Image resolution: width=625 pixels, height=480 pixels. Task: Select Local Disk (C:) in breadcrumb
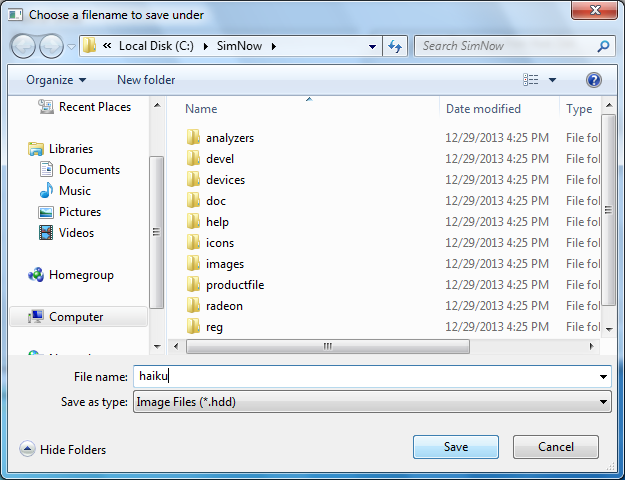156,46
